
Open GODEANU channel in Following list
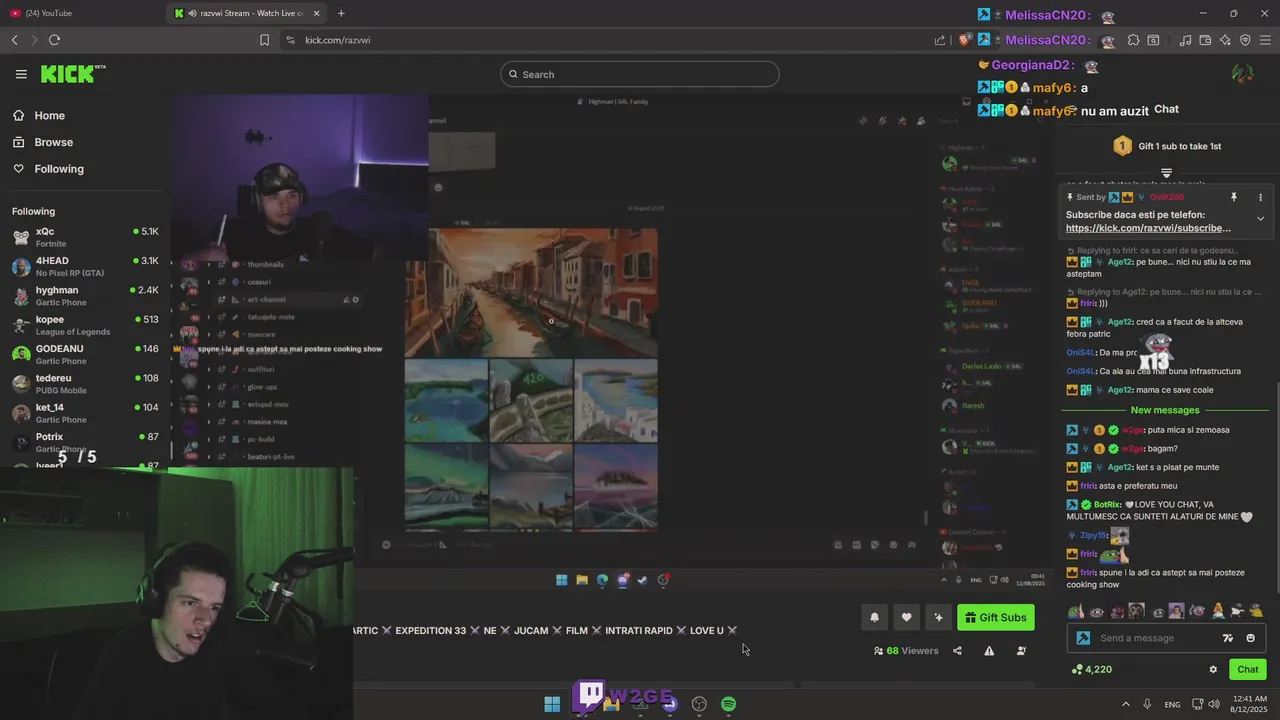(85, 354)
